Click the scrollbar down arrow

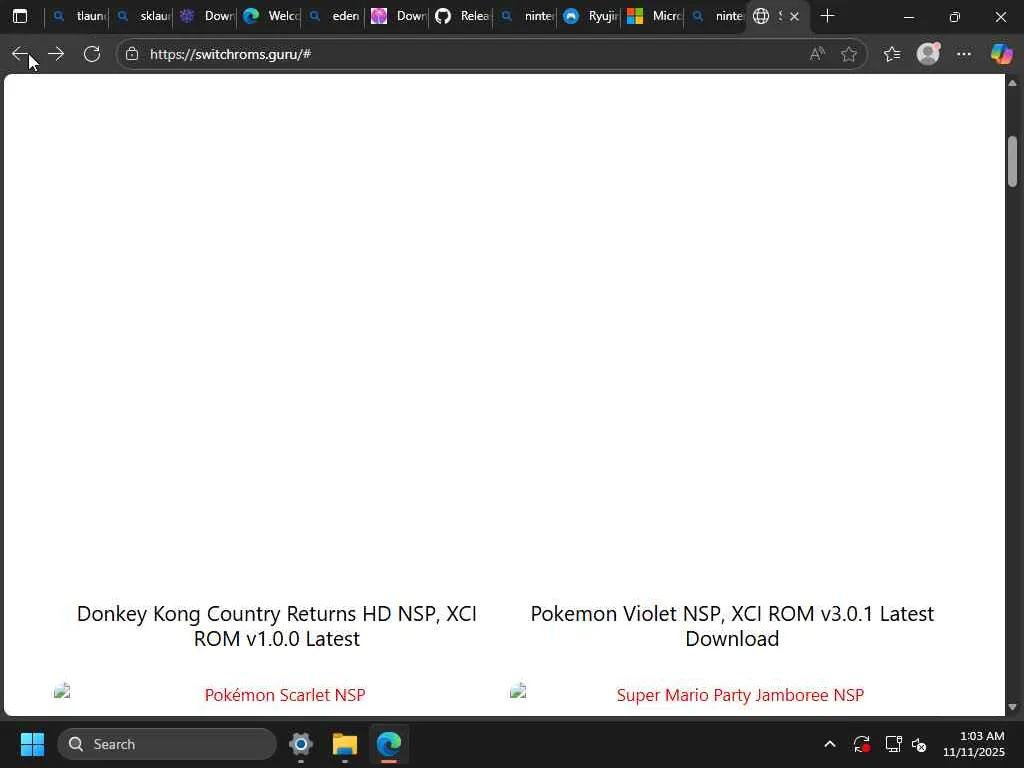pyautogui.click(x=1012, y=707)
